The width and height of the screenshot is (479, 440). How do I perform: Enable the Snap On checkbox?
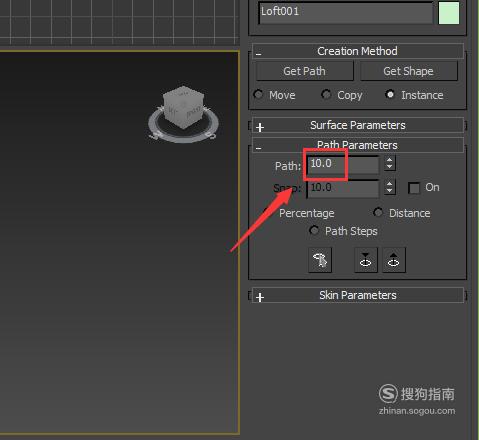click(x=414, y=188)
